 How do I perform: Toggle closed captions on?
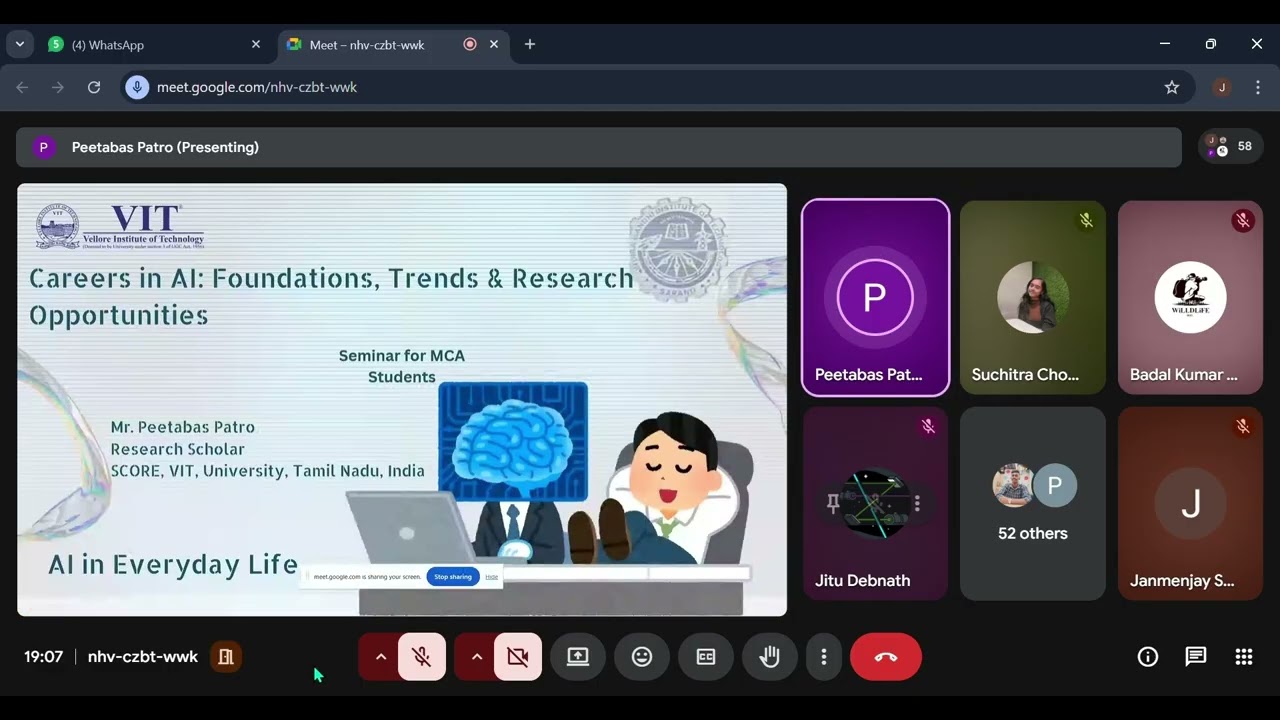(x=706, y=657)
